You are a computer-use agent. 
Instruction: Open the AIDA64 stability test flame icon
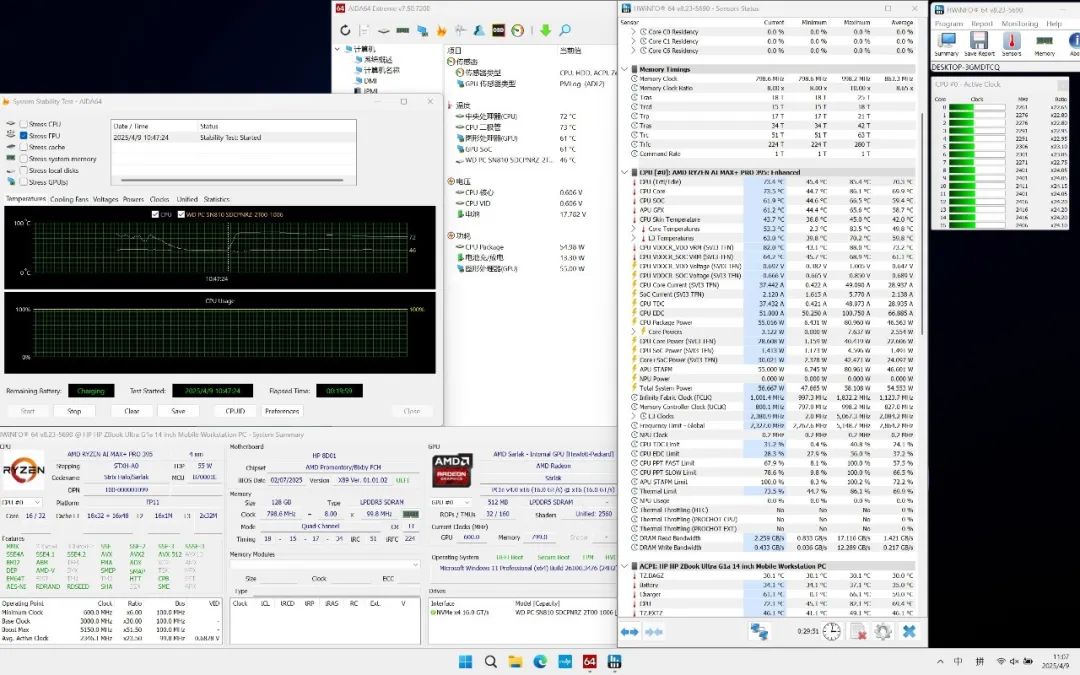click(x=442, y=30)
